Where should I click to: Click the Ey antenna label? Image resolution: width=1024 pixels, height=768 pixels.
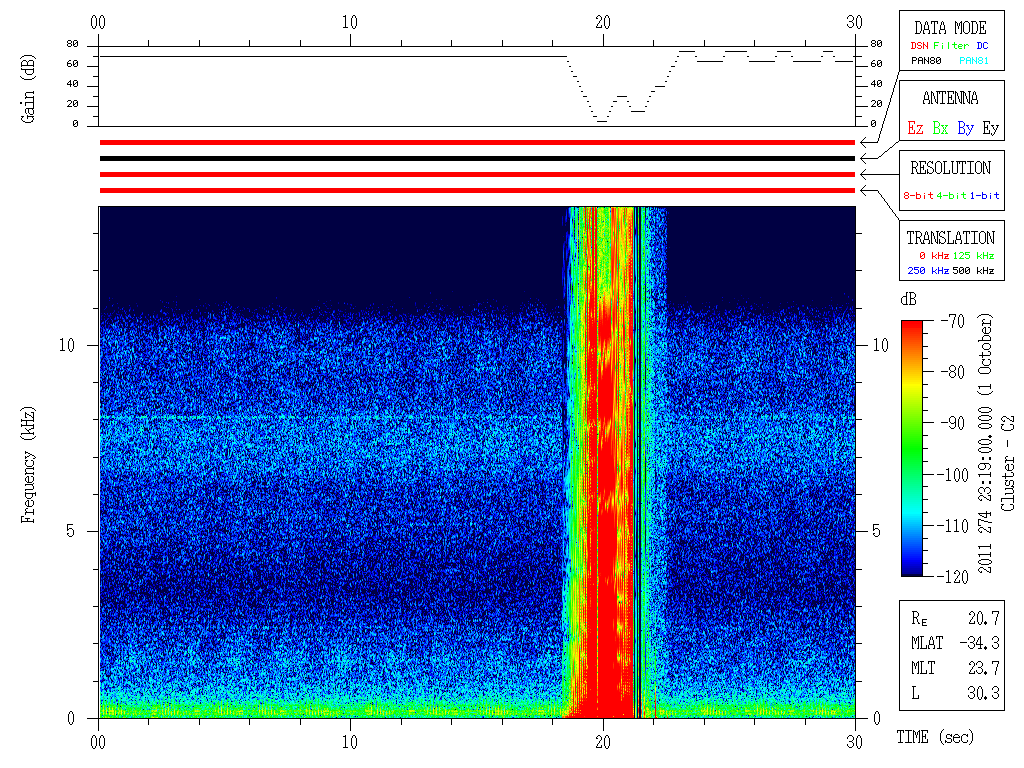click(990, 128)
